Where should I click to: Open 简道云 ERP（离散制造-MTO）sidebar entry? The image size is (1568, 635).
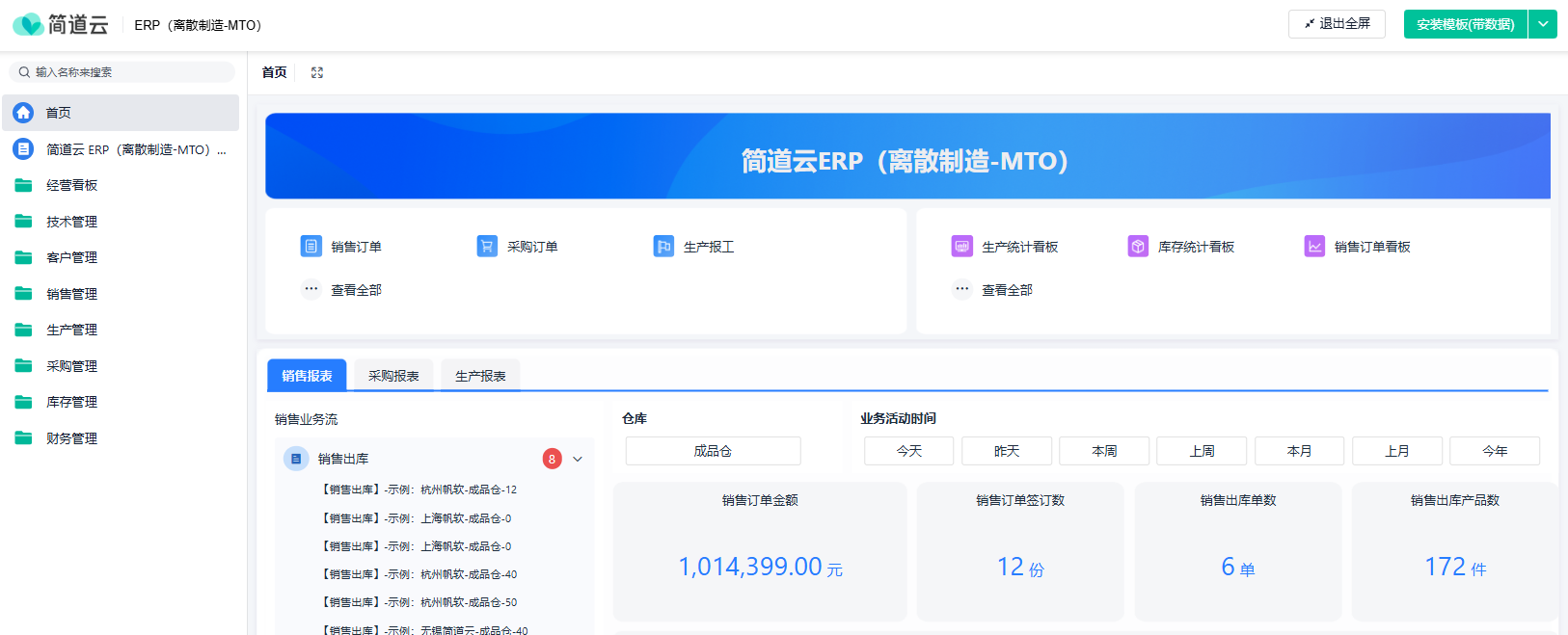pyautogui.click(x=121, y=149)
